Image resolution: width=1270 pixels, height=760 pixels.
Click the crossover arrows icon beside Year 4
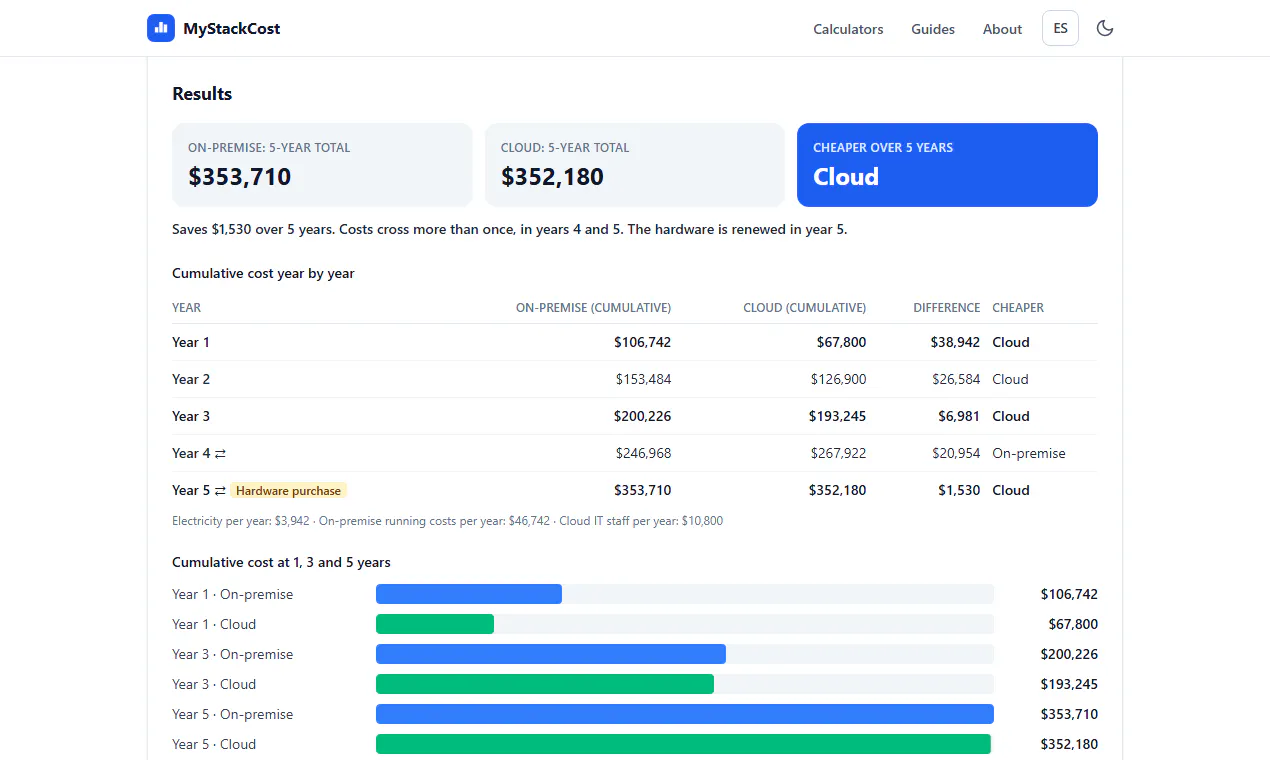pos(220,454)
